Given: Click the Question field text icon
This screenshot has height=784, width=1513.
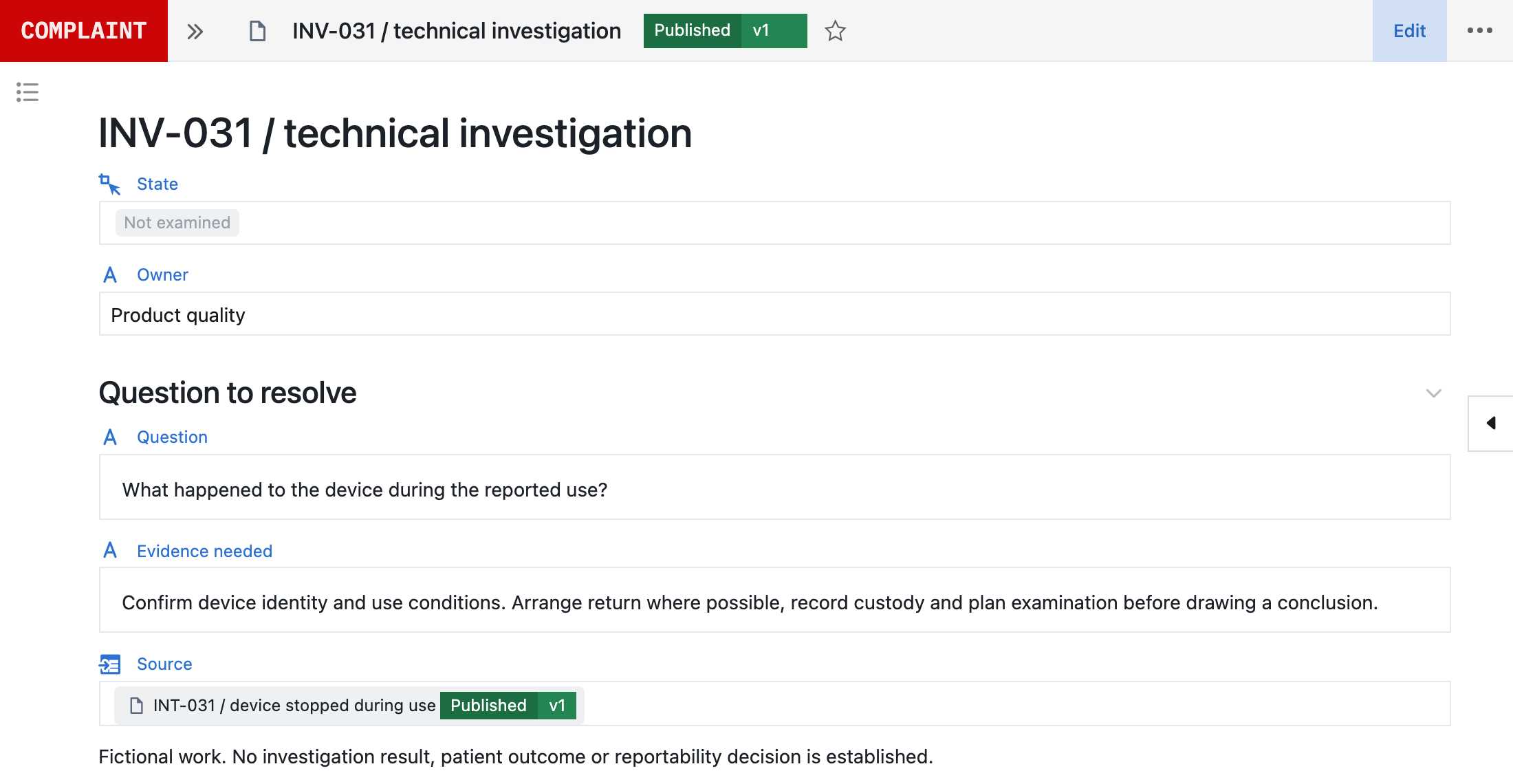Looking at the screenshot, I should click(110, 437).
